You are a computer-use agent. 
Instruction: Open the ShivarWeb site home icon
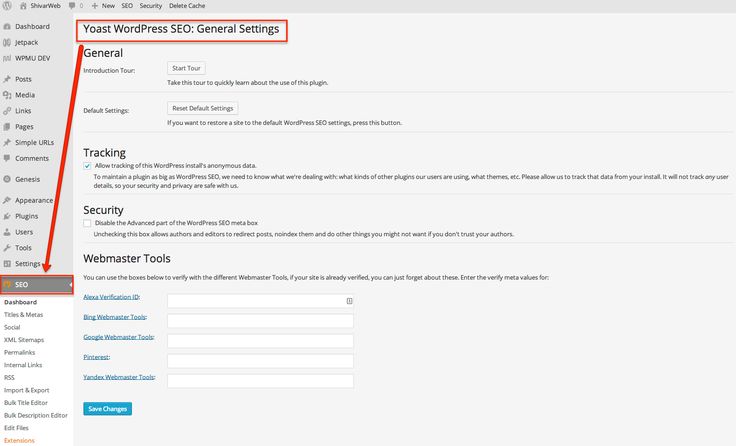23,6
